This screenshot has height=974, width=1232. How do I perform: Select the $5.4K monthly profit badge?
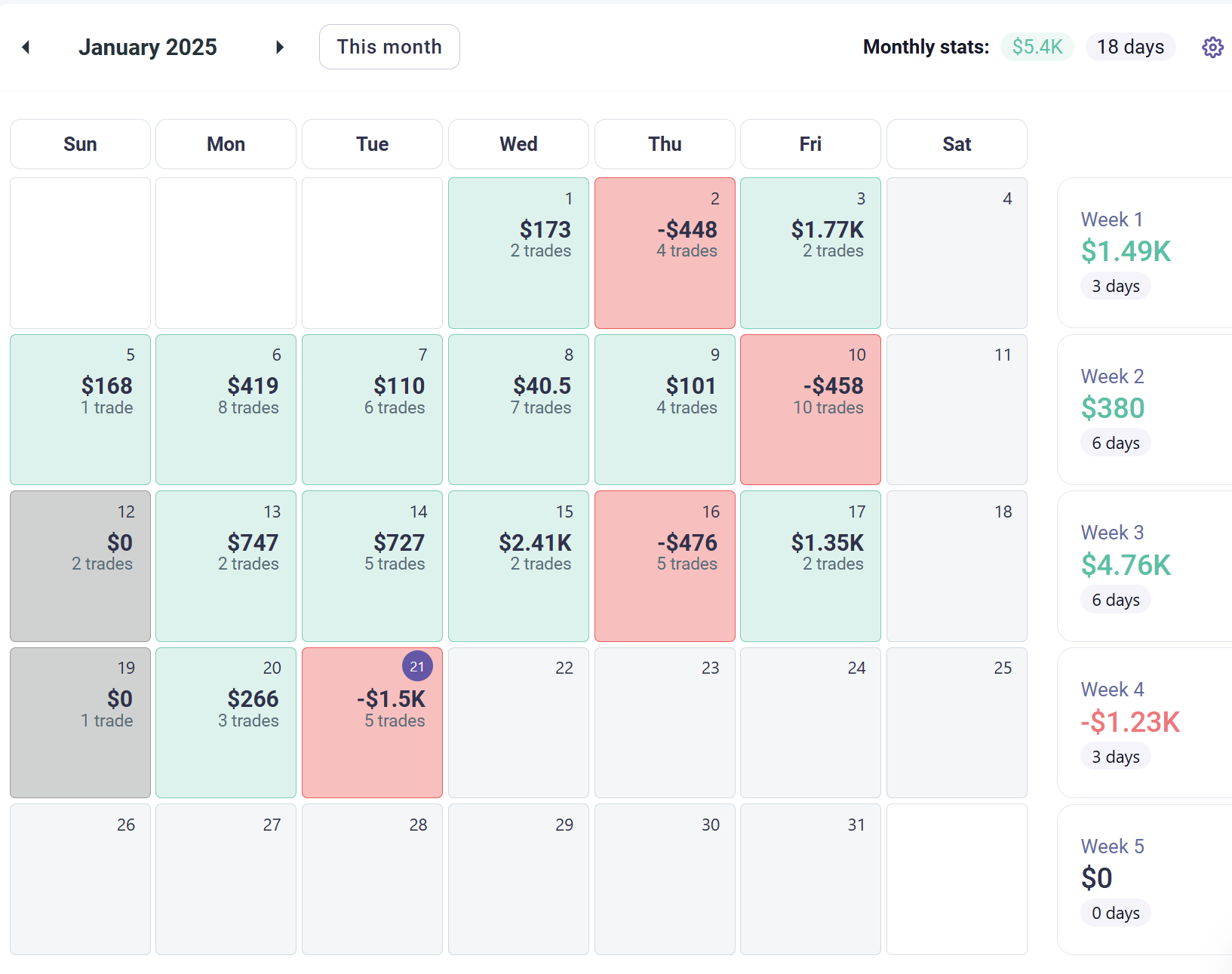coord(1037,47)
